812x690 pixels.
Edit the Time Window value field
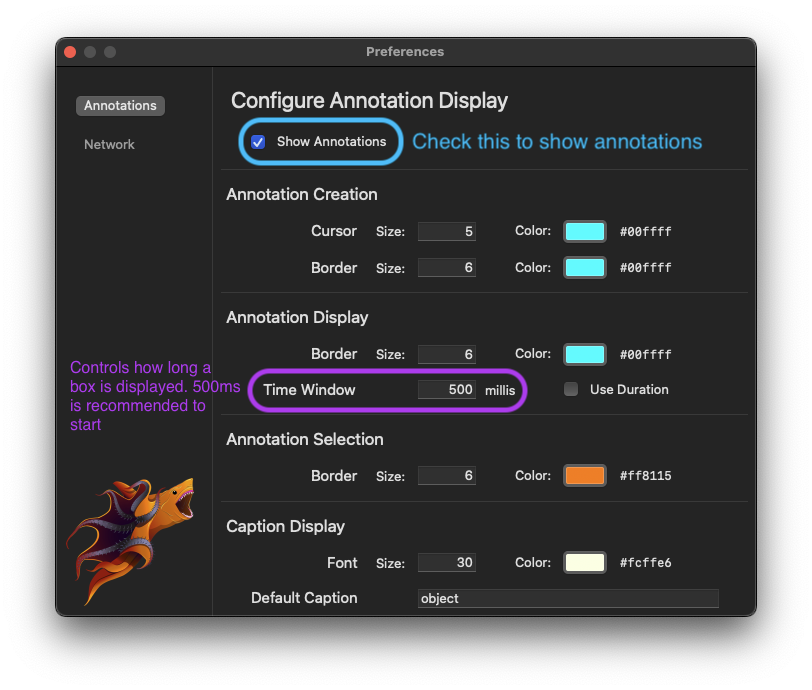pyautogui.click(x=447, y=389)
